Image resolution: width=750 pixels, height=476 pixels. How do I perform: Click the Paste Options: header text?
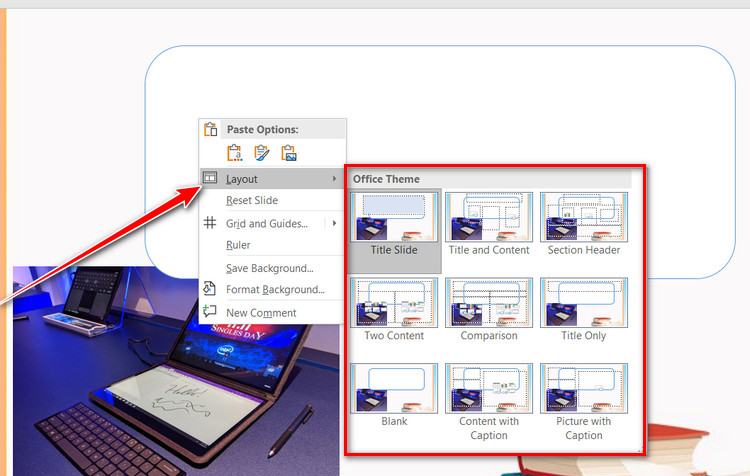tap(263, 130)
